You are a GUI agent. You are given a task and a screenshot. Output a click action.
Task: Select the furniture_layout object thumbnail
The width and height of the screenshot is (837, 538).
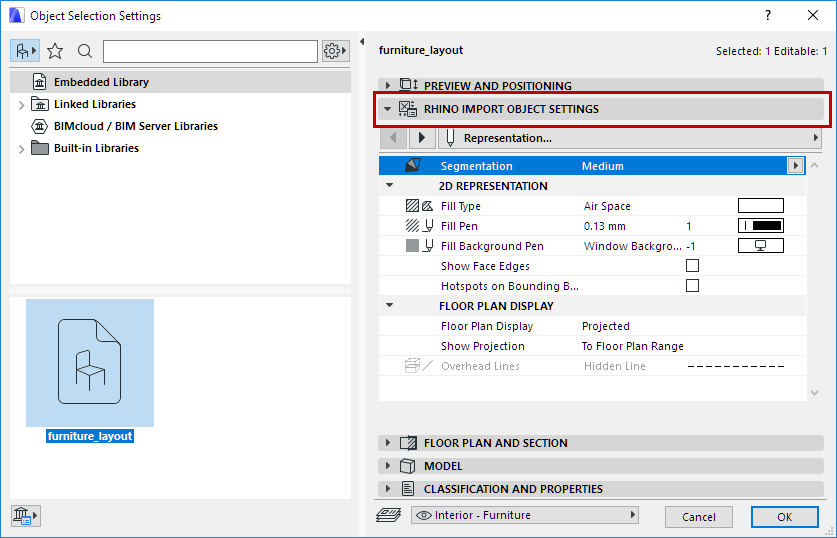click(90, 362)
